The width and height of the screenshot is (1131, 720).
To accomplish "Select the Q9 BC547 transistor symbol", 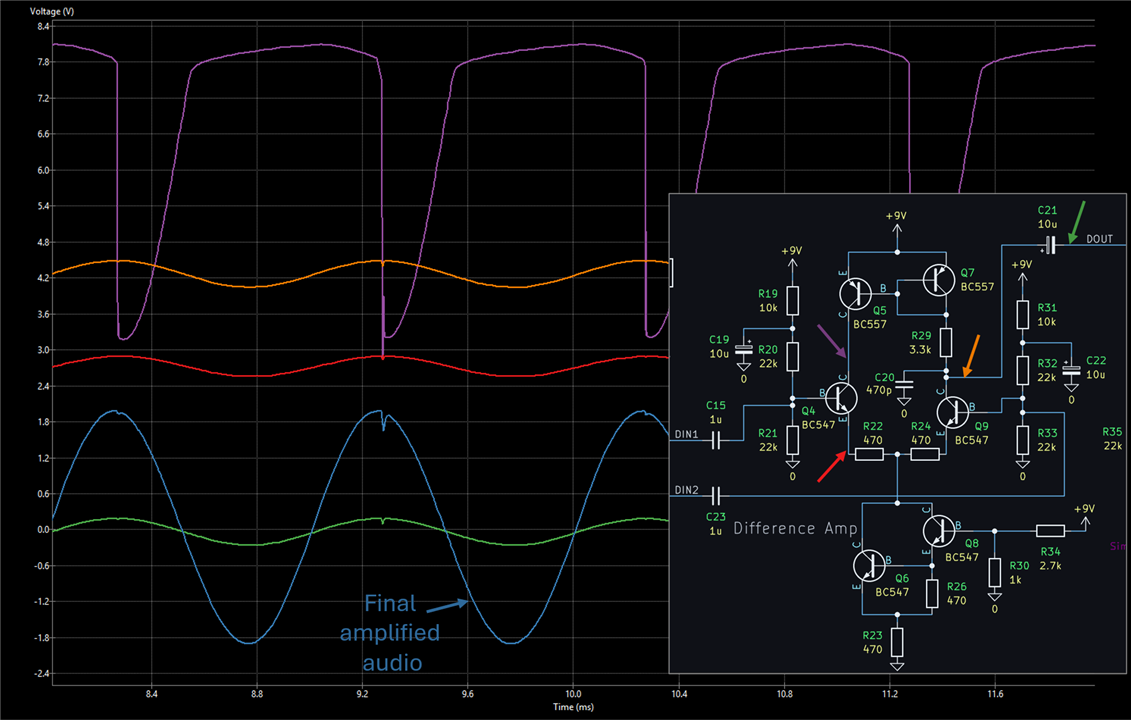I will [x=953, y=411].
